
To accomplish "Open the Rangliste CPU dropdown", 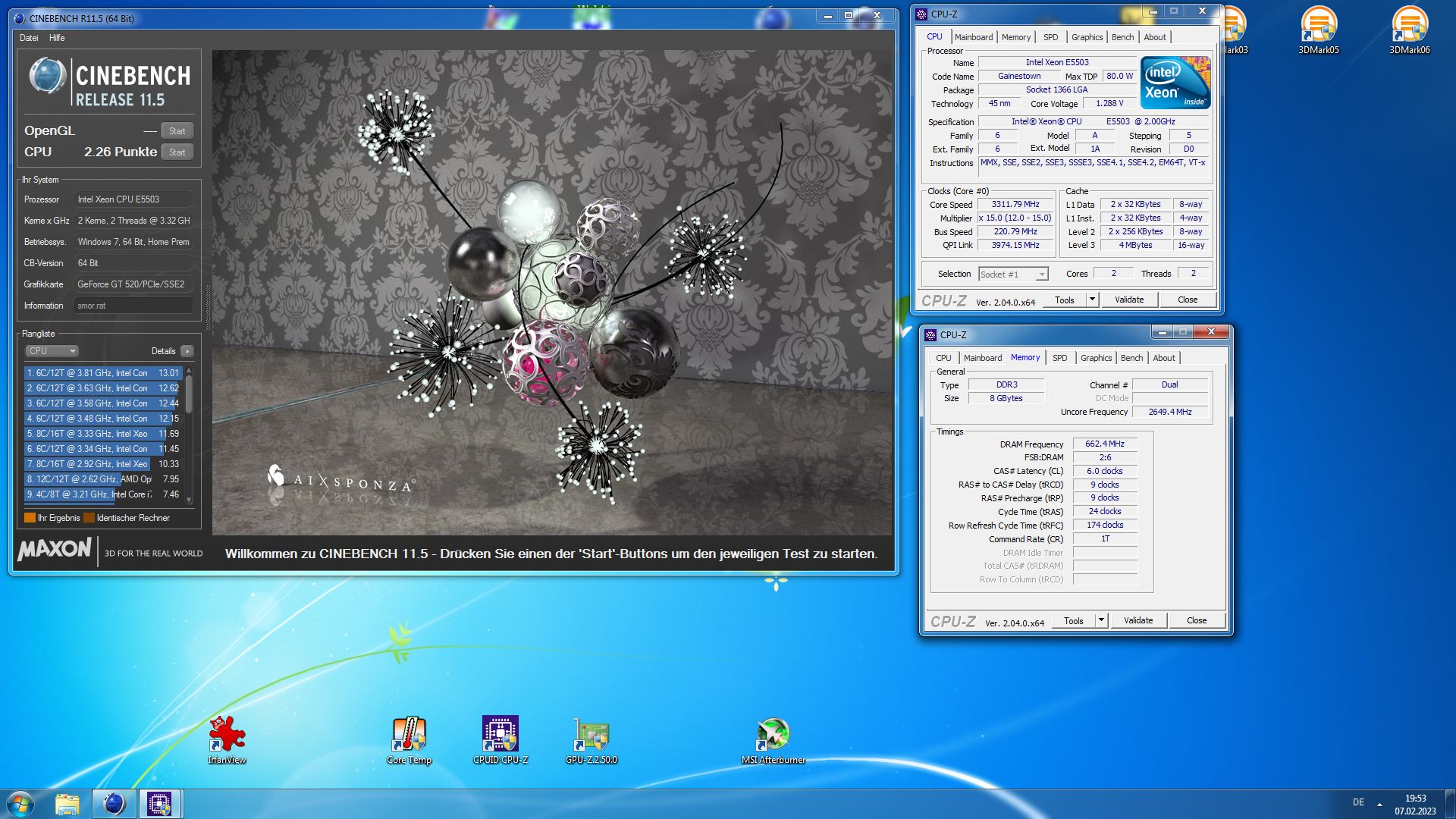I will point(52,351).
